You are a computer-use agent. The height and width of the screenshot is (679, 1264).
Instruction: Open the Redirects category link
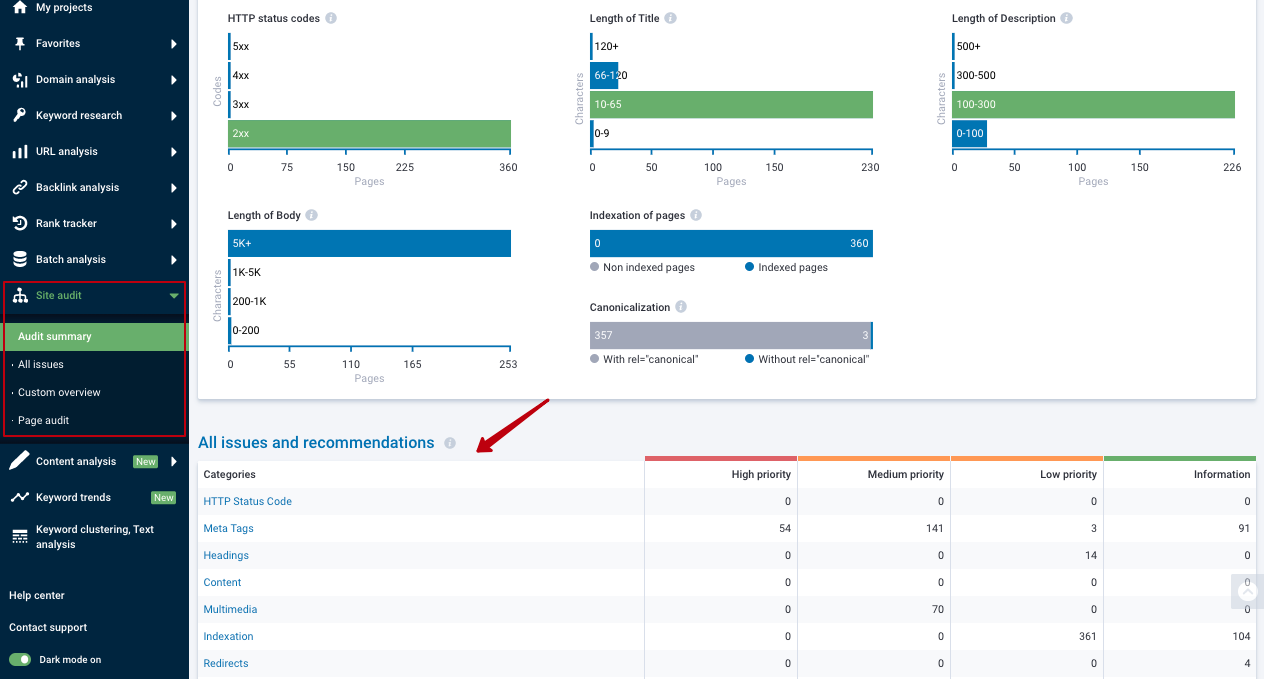pos(226,663)
